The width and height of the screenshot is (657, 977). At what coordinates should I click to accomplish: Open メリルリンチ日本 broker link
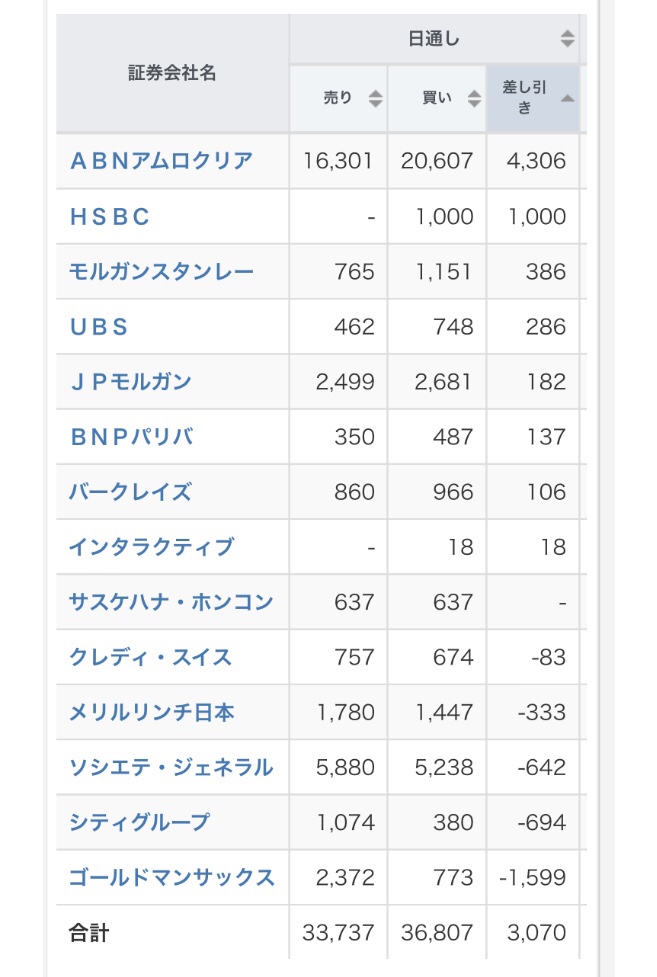click(x=151, y=712)
